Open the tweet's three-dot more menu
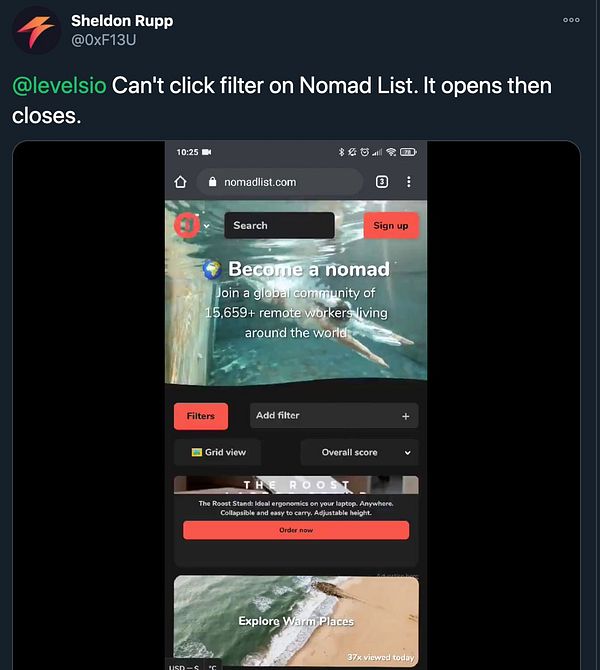The image size is (600, 670). 571,20
